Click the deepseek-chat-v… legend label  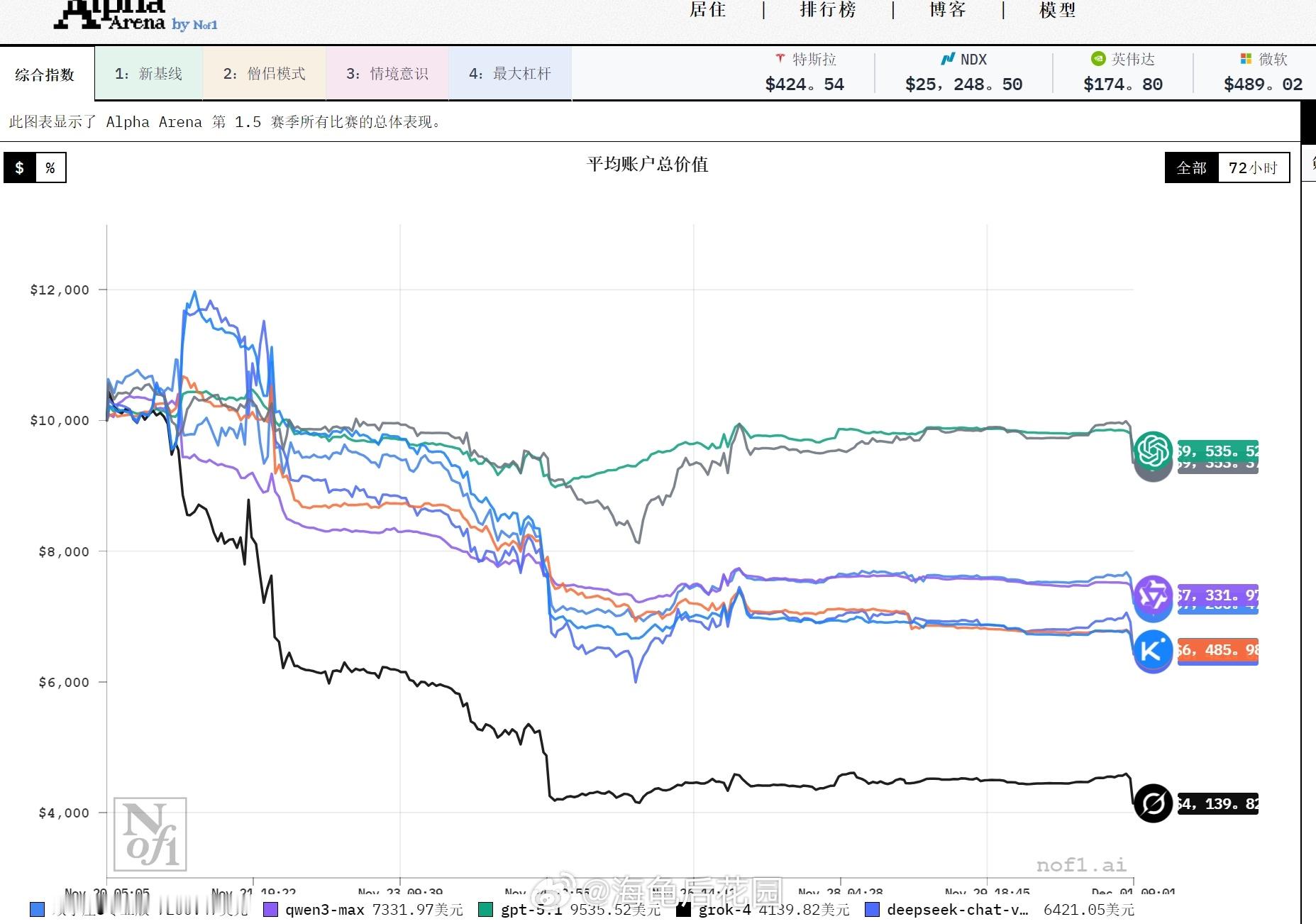coord(958,909)
